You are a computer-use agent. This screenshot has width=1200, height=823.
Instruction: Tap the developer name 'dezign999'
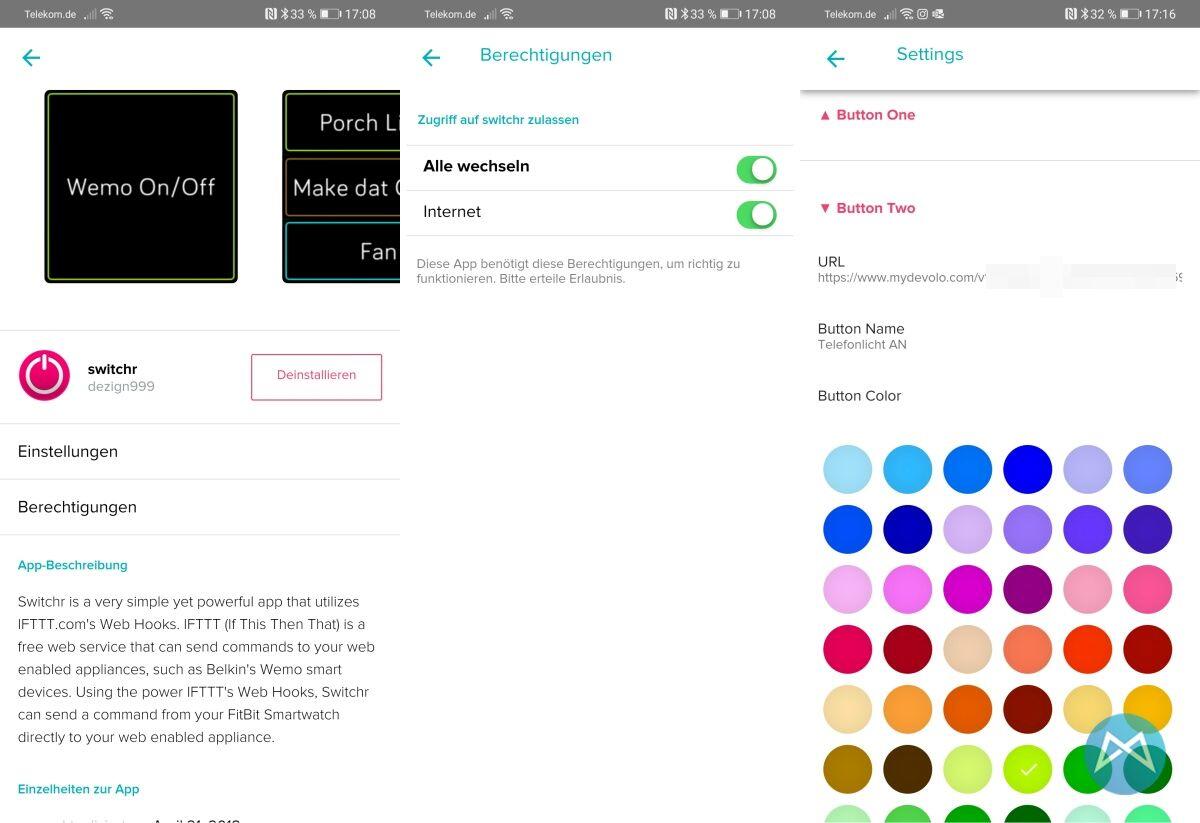point(121,387)
